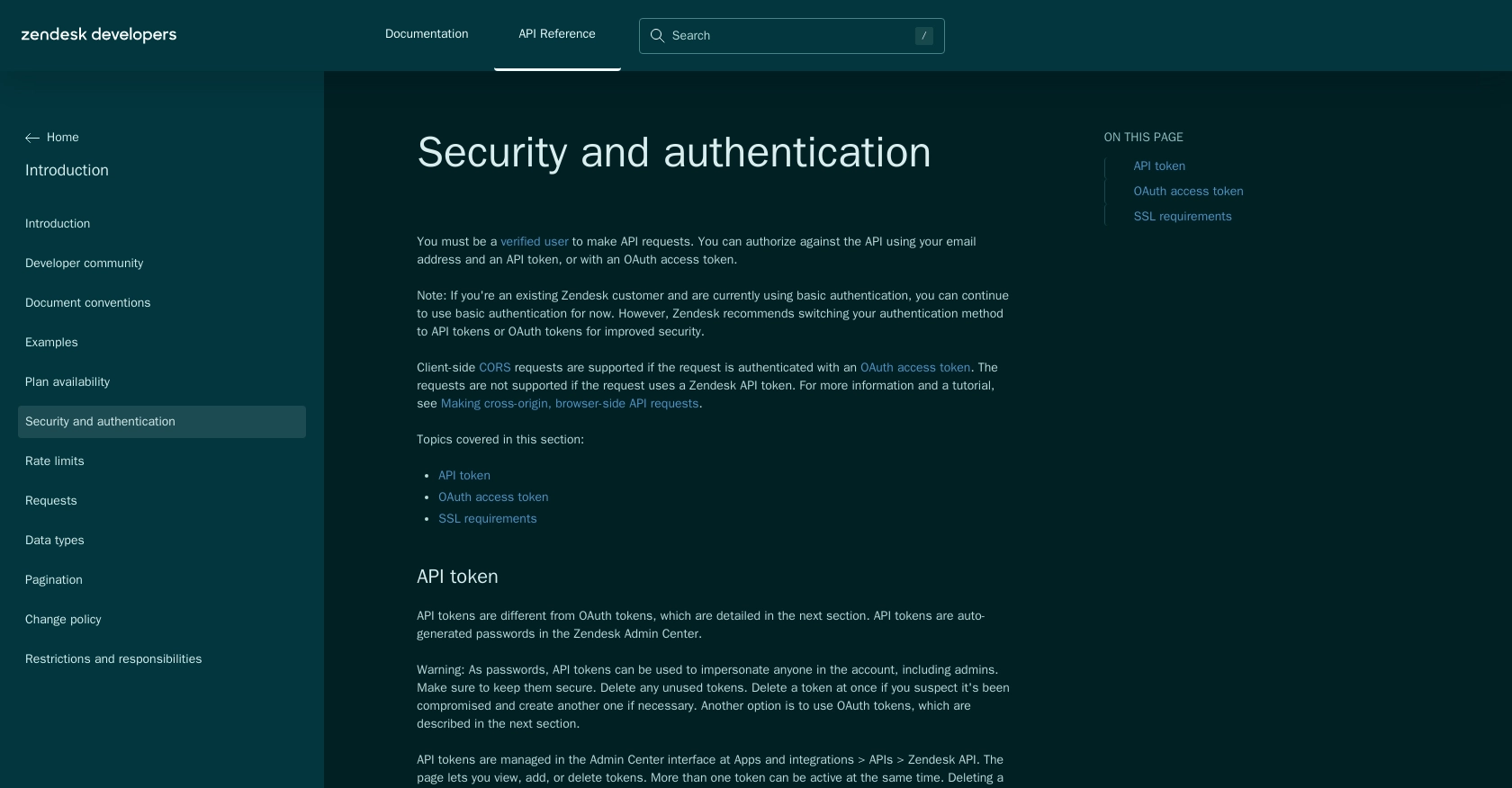The width and height of the screenshot is (1512, 788).
Task: Open Making cross-origin, browser-side API requests link
Action: [570, 404]
